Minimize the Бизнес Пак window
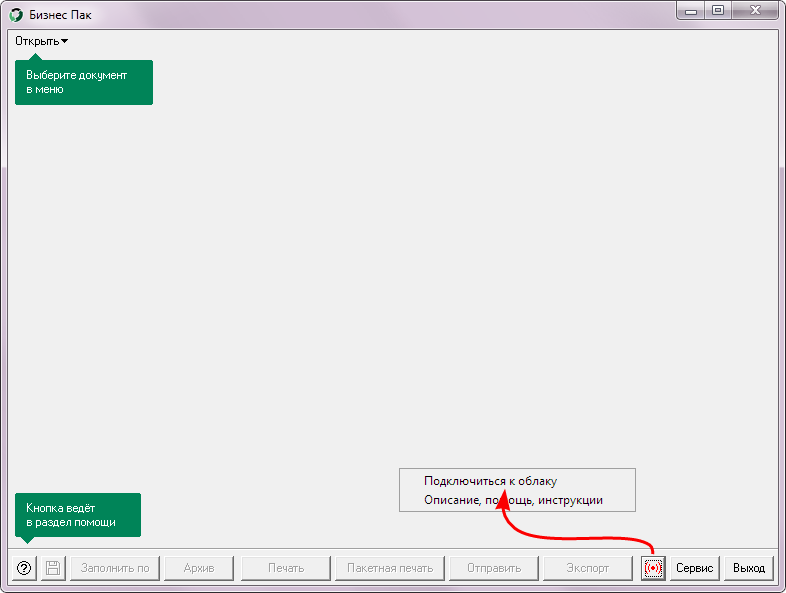 pos(691,11)
